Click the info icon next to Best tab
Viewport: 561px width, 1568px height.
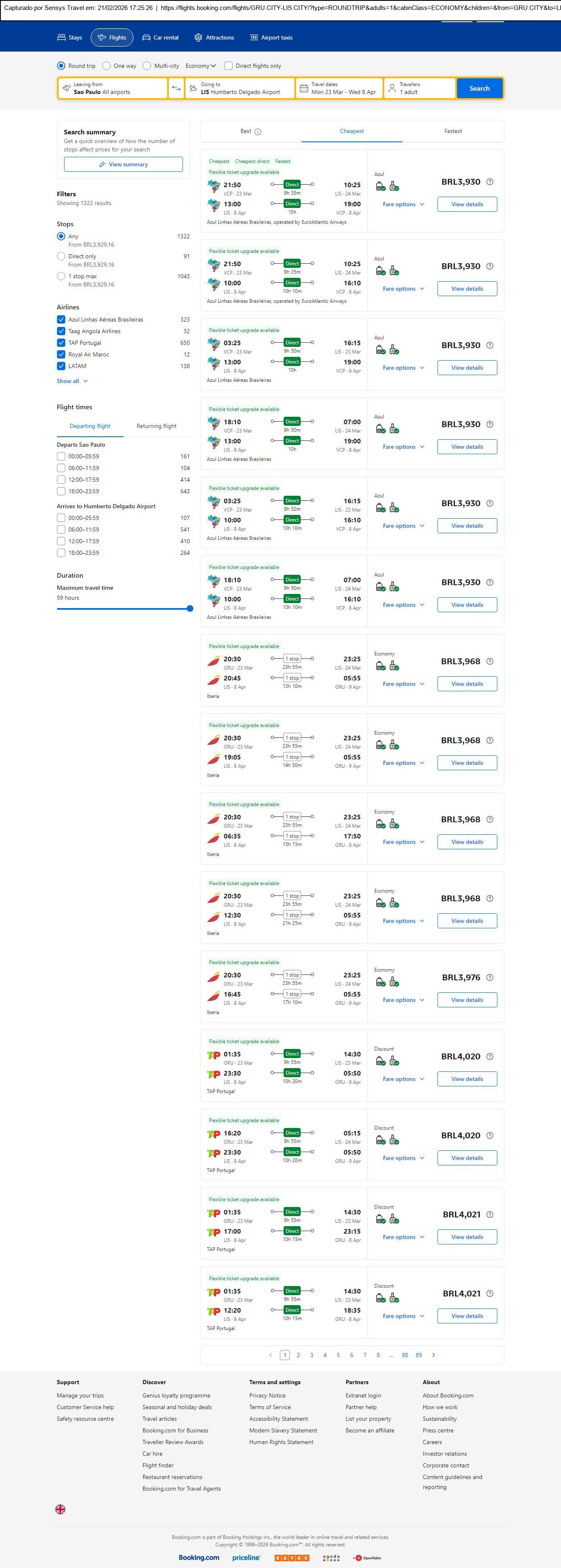pyautogui.click(x=258, y=131)
